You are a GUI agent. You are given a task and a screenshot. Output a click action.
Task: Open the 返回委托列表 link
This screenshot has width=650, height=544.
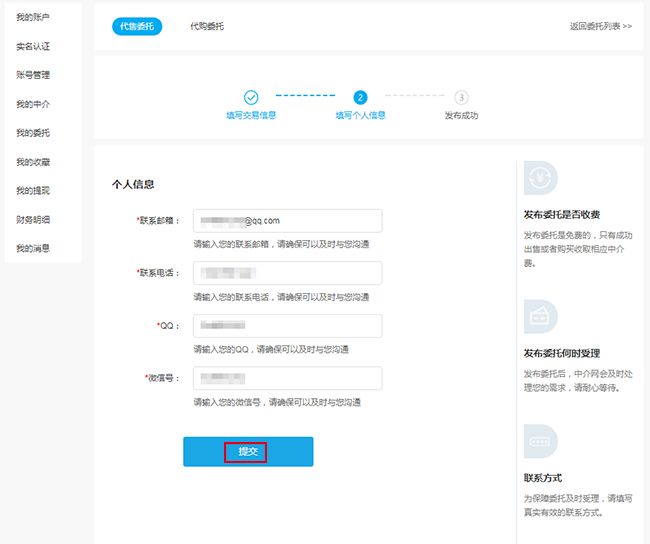[599, 26]
